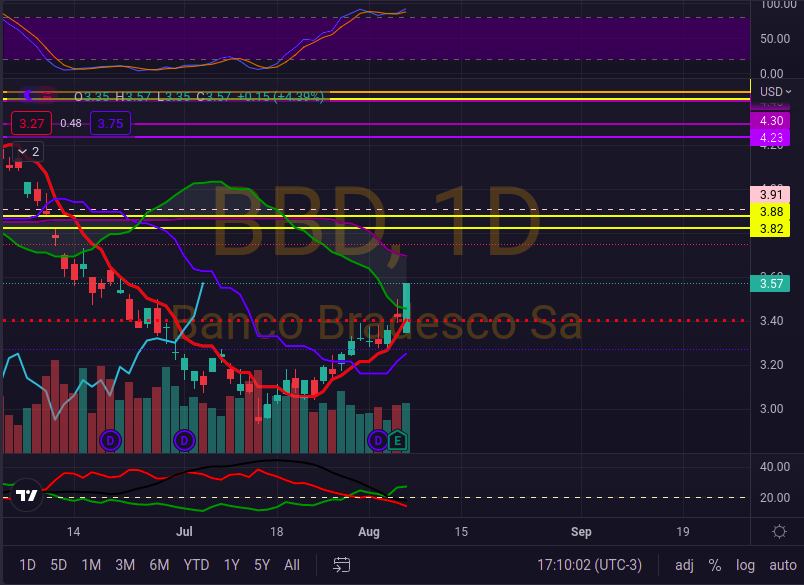The image size is (804, 585).
Task: Click the Sep label on the time axis
Action: tap(581, 532)
